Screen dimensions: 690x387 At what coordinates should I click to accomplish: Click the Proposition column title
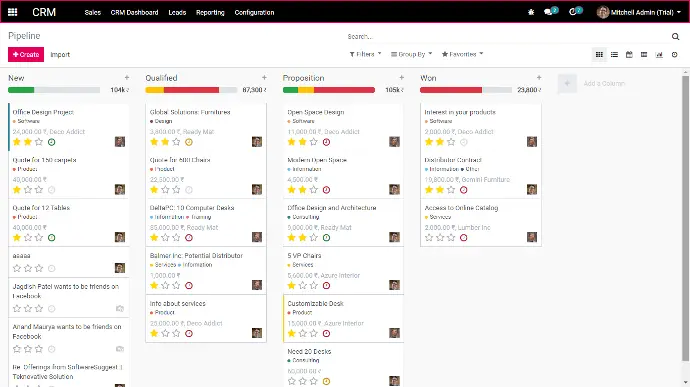303,78
